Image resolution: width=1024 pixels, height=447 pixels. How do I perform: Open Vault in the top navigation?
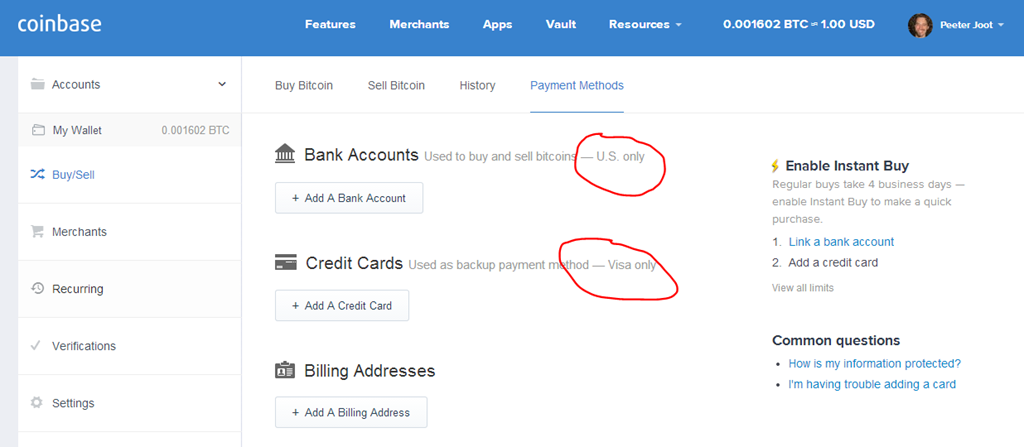point(561,24)
